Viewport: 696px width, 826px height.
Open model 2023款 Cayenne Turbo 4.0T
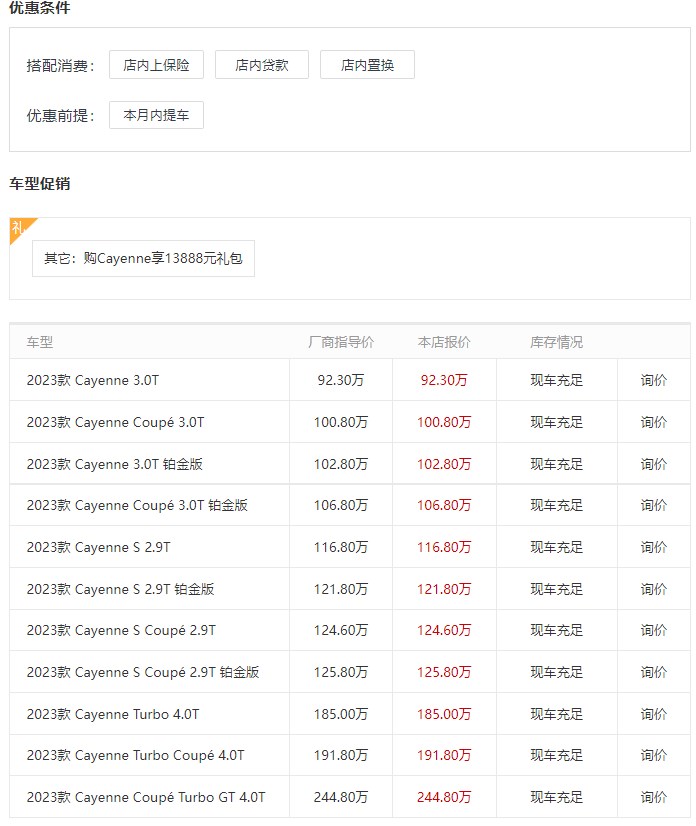(x=113, y=714)
